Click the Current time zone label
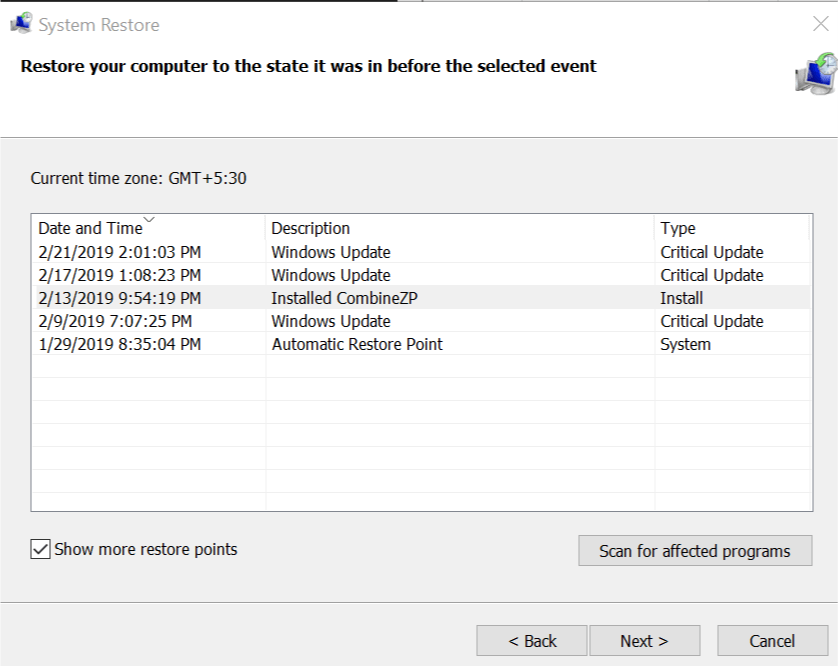Screen dimensions: 838x666 138,179
